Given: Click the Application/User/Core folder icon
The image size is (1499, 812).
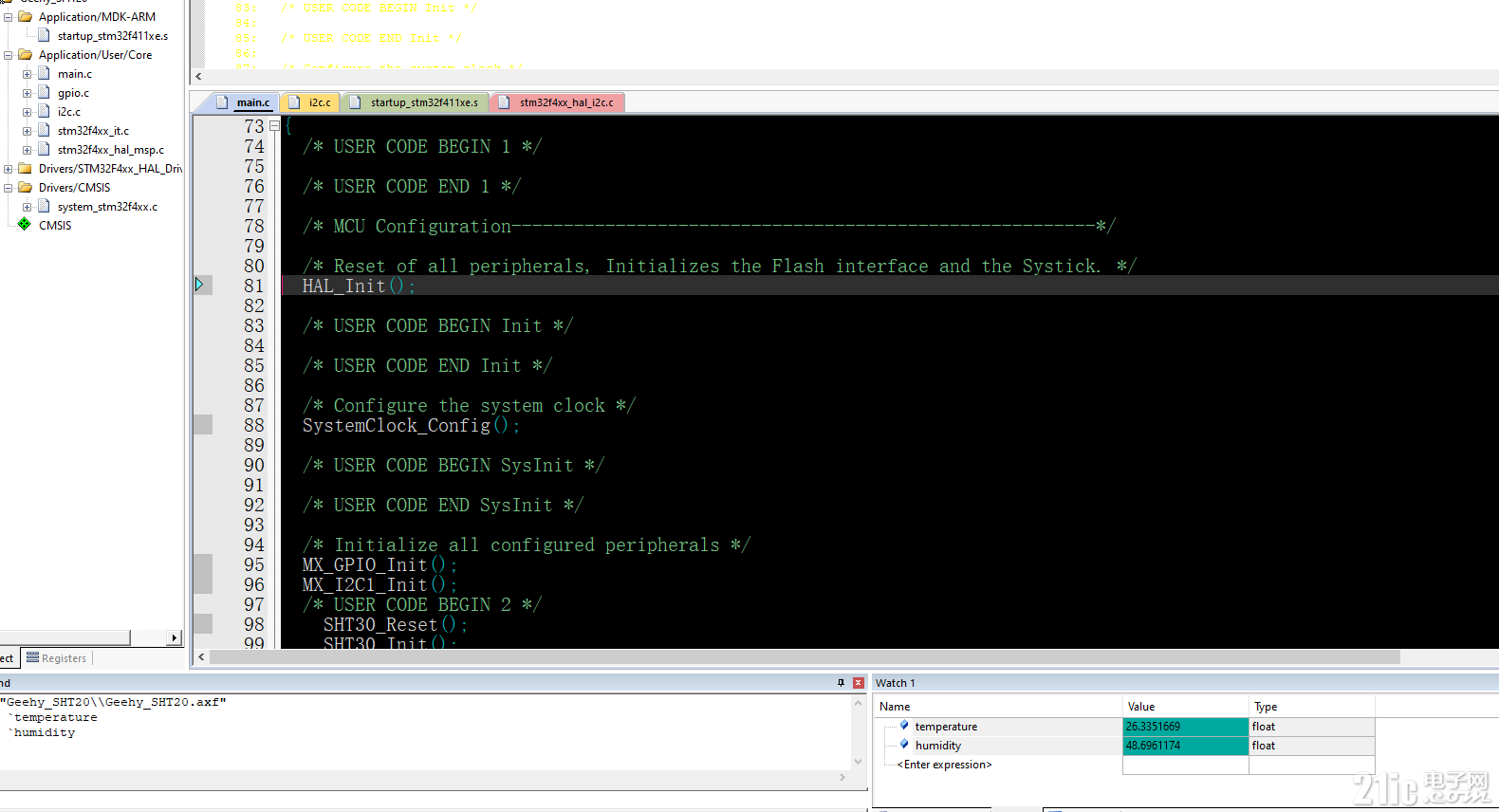Looking at the screenshot, I should [26, 54].
